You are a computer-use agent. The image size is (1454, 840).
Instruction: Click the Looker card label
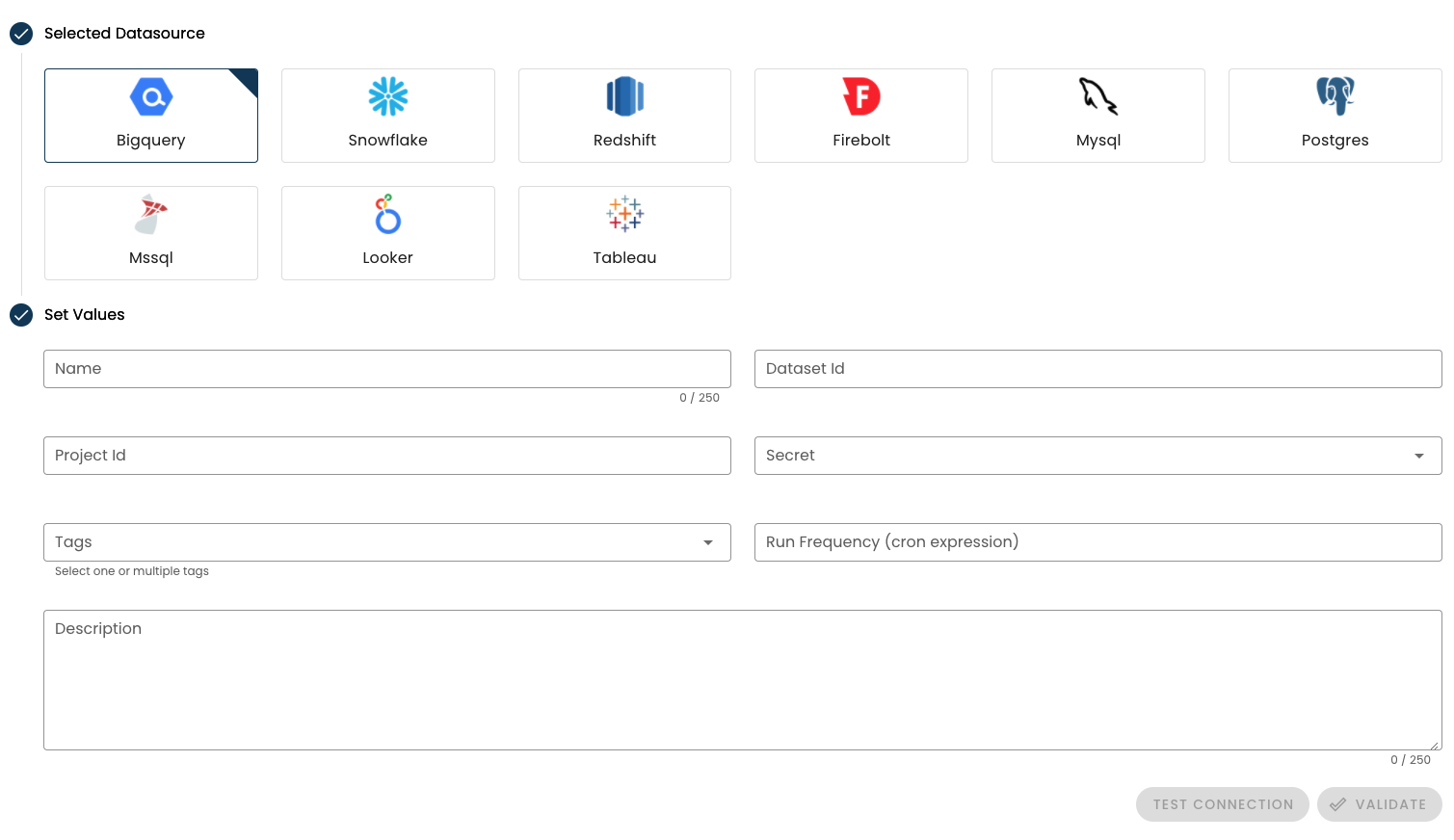tap(388, 258)
